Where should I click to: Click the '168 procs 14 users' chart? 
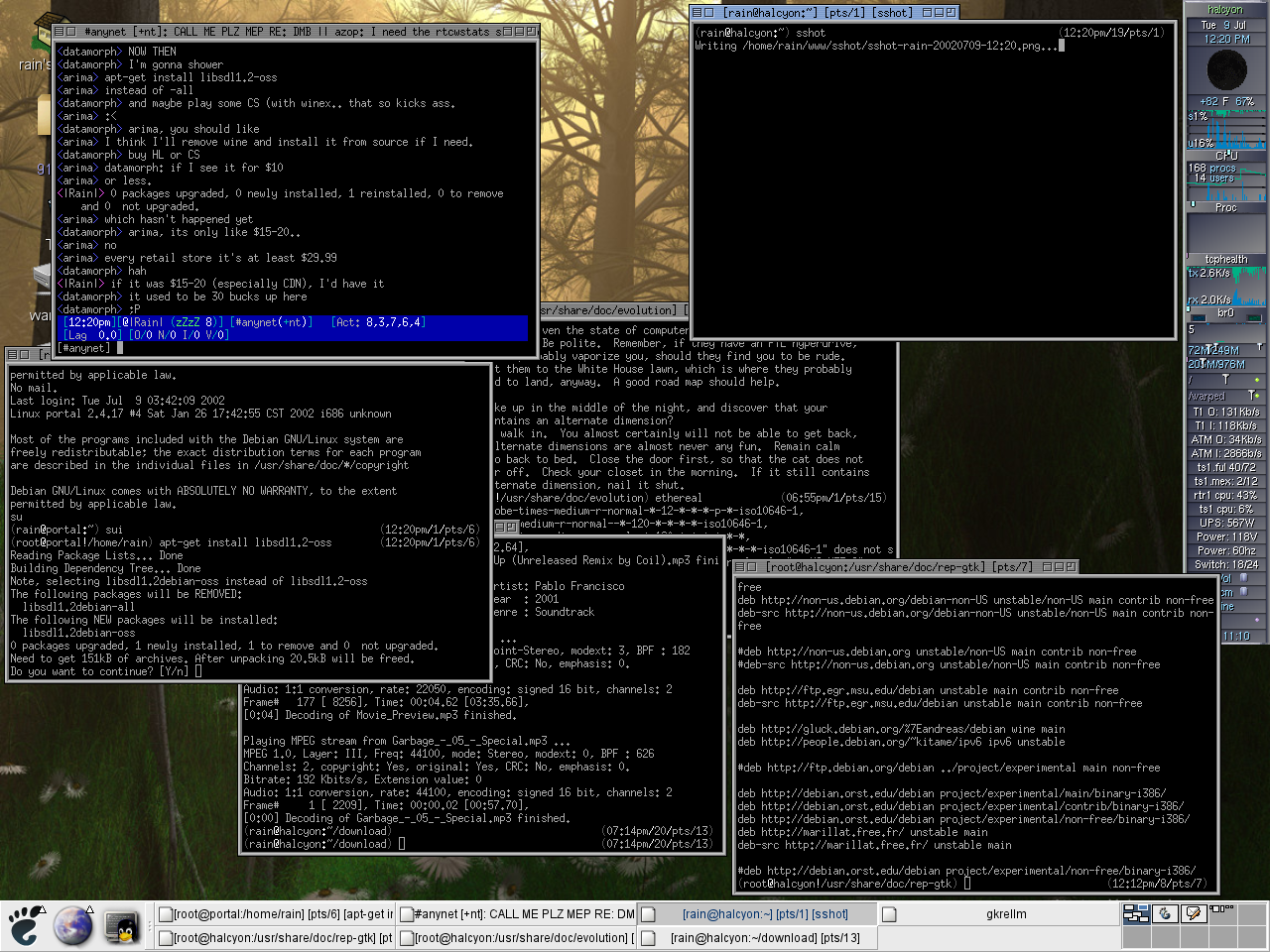1226,180
